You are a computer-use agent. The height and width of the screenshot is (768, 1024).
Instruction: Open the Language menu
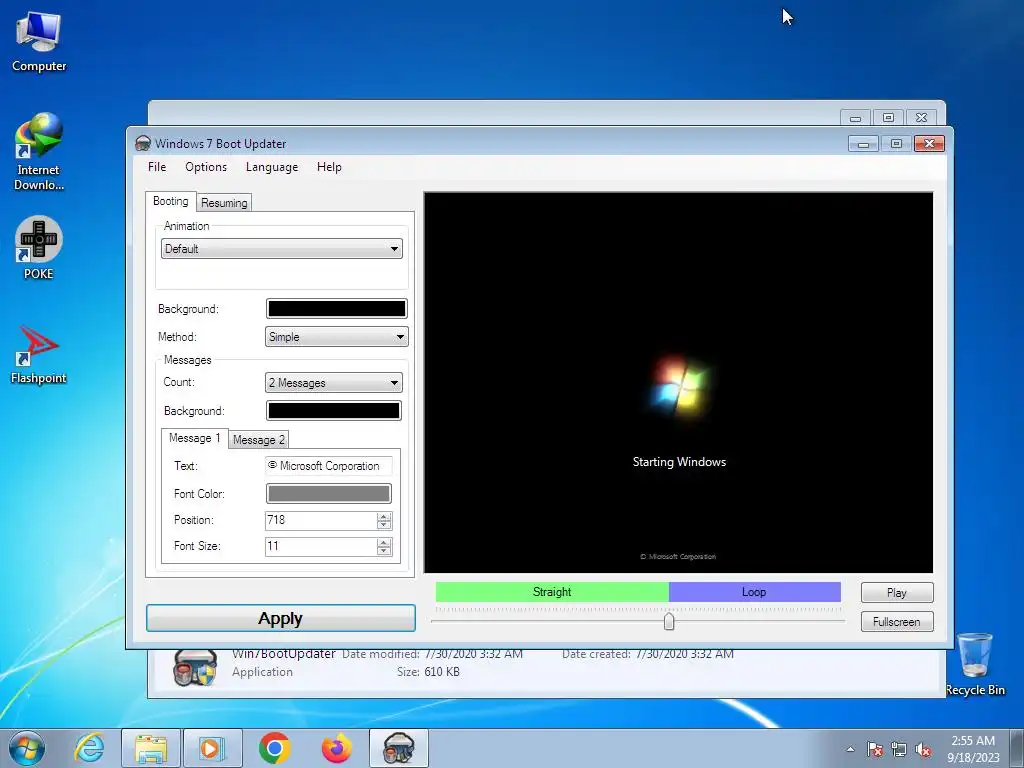pos(272,167)
